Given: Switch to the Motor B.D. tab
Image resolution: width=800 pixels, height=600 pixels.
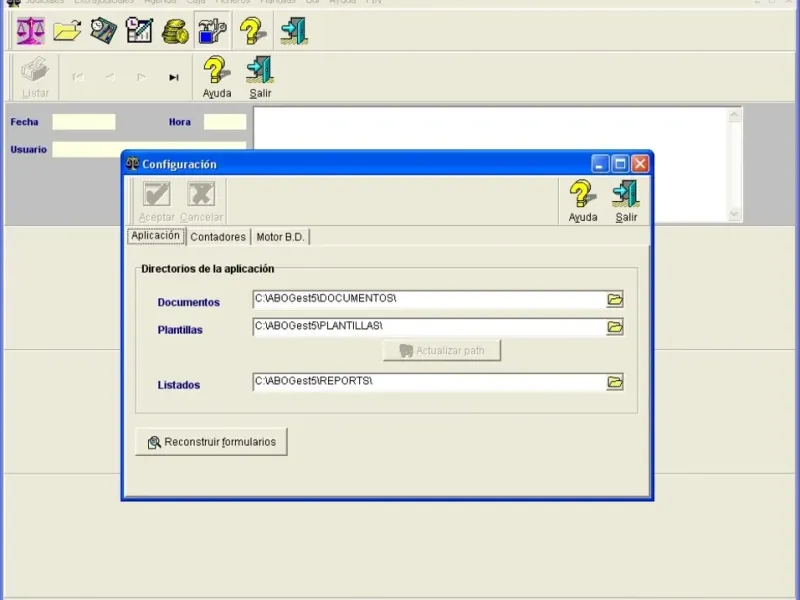Looking at the screenshot, I should [x=280, y=237].
